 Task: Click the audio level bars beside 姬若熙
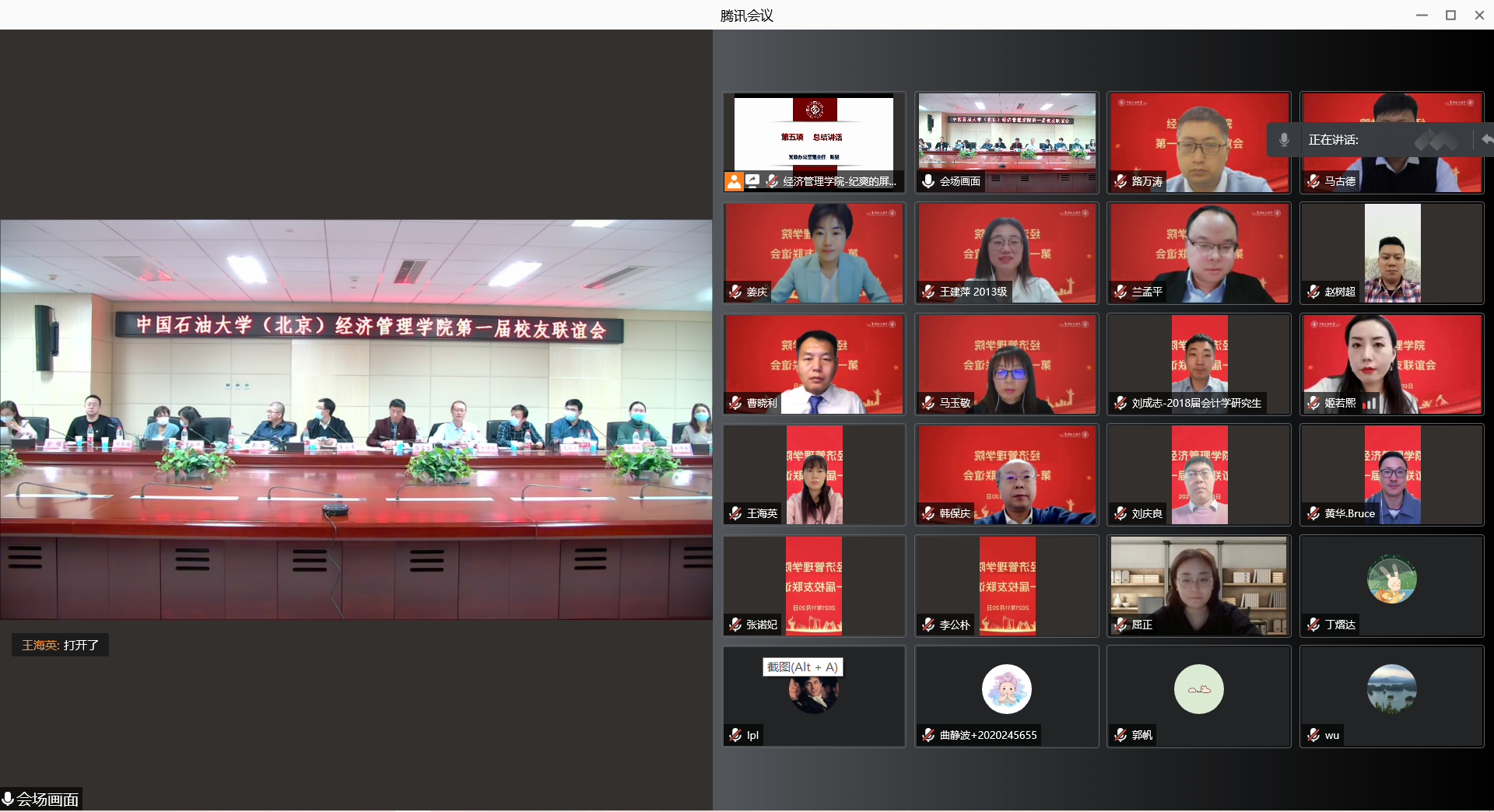pyautogui.click(x=1369, y=403)
